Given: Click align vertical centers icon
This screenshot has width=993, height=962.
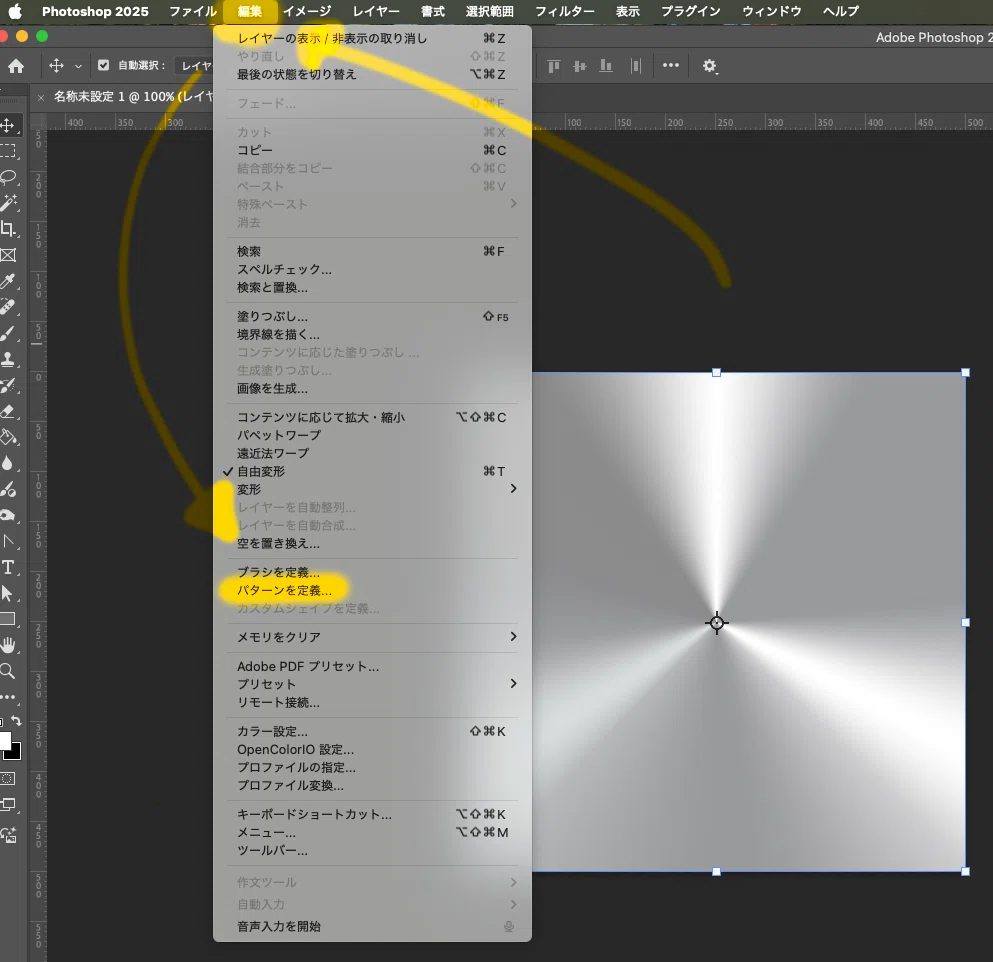Looking at the screenshot, I should (x=579, y=65).
